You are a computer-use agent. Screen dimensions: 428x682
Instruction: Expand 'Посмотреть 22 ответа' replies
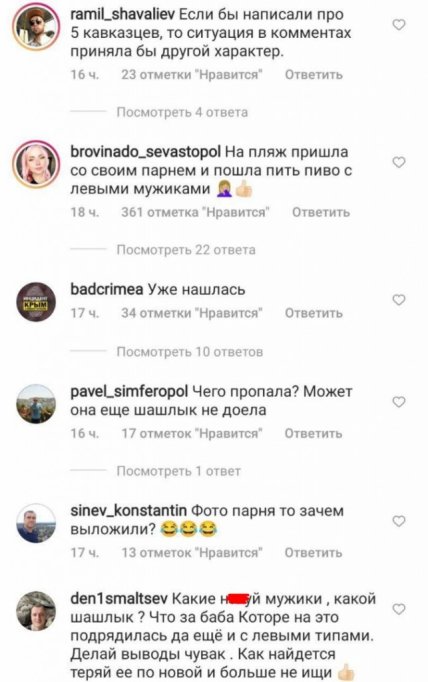point(186,250)
